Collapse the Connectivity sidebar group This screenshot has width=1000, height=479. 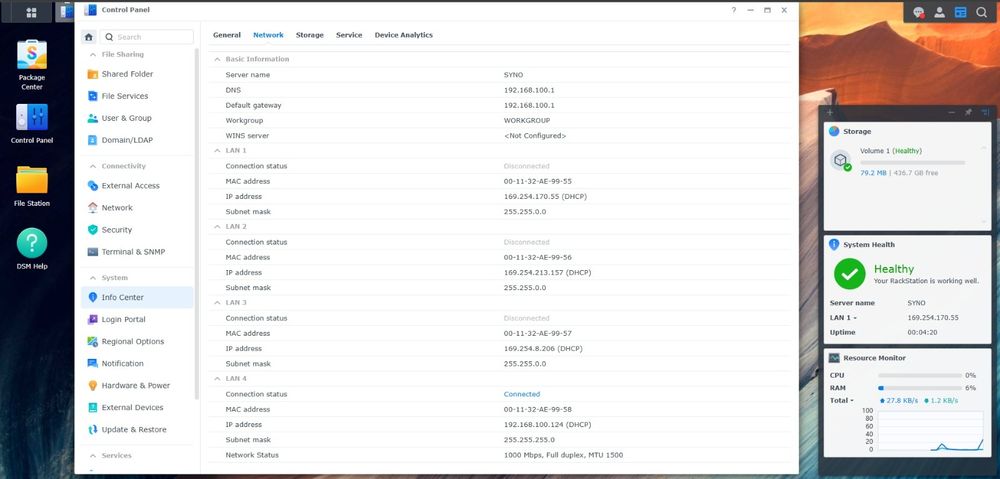[92, 166]
